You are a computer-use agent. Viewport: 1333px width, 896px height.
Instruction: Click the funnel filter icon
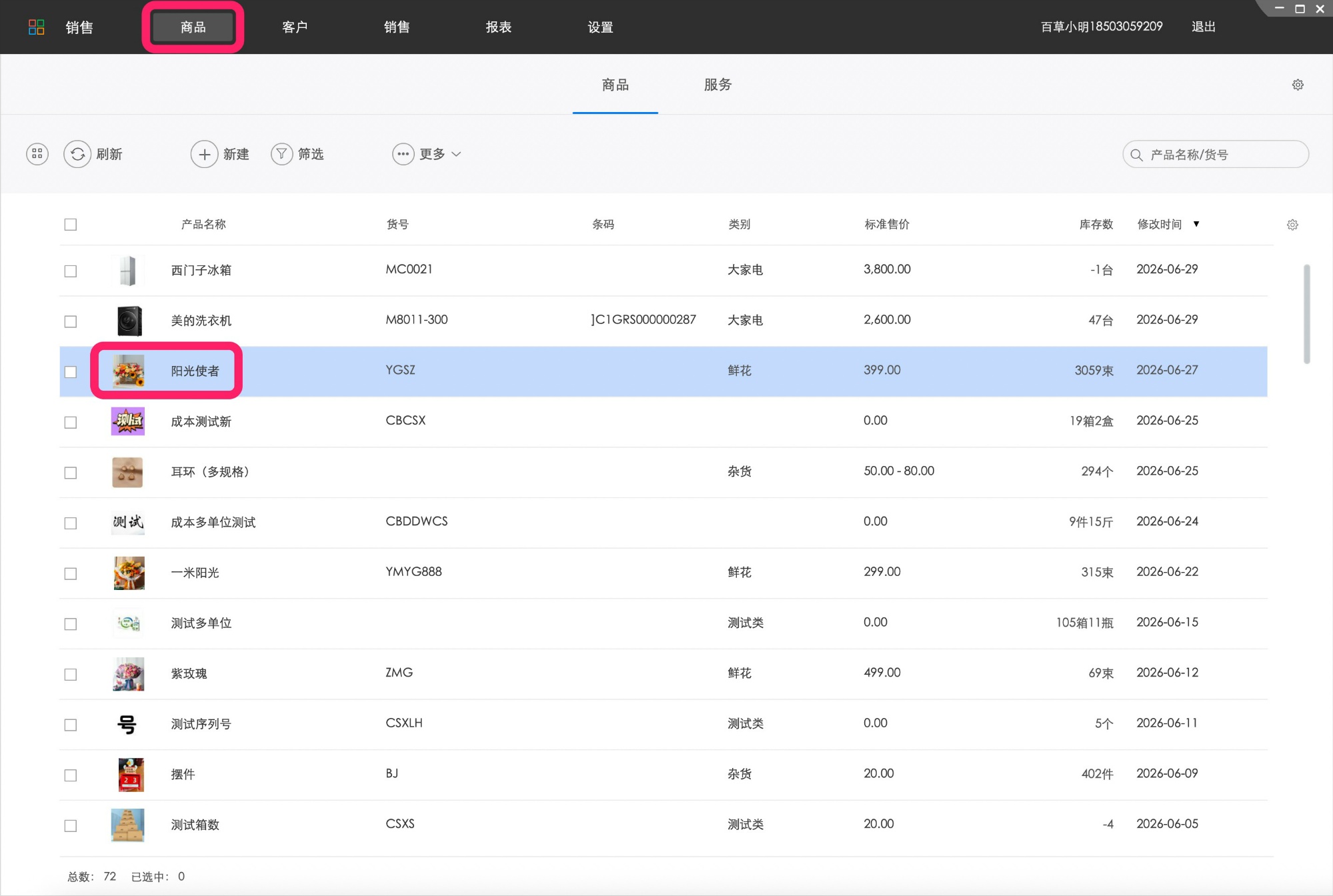282,154
